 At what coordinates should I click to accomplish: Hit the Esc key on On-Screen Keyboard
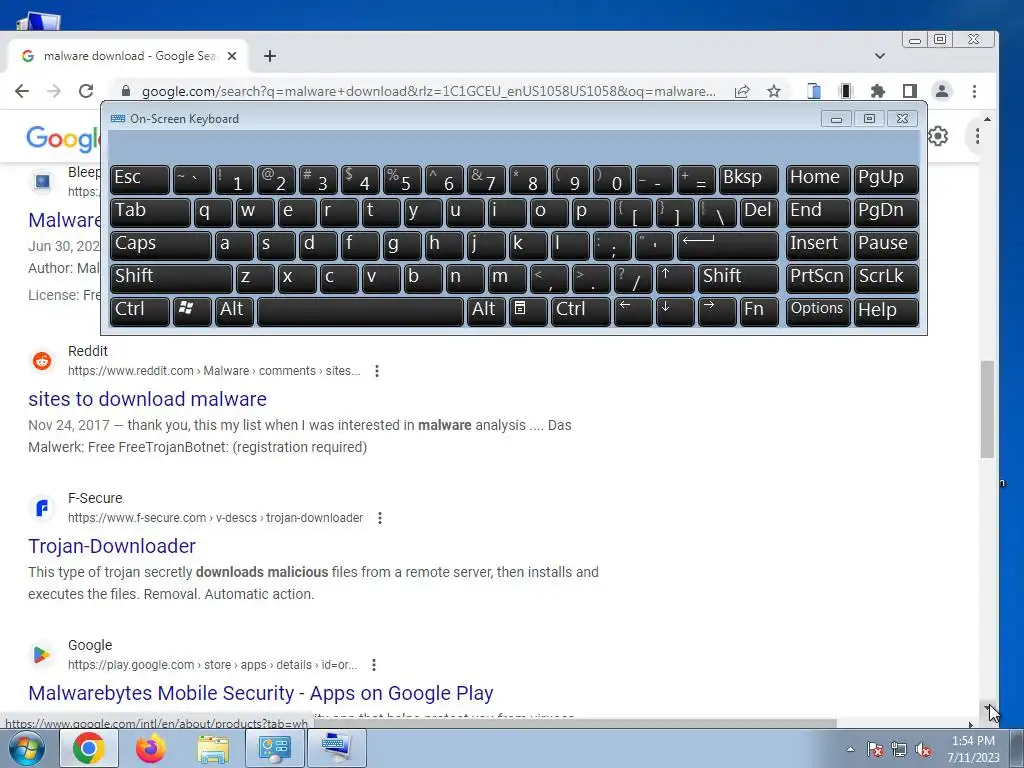pyautogui.click(x=140, y=180)
